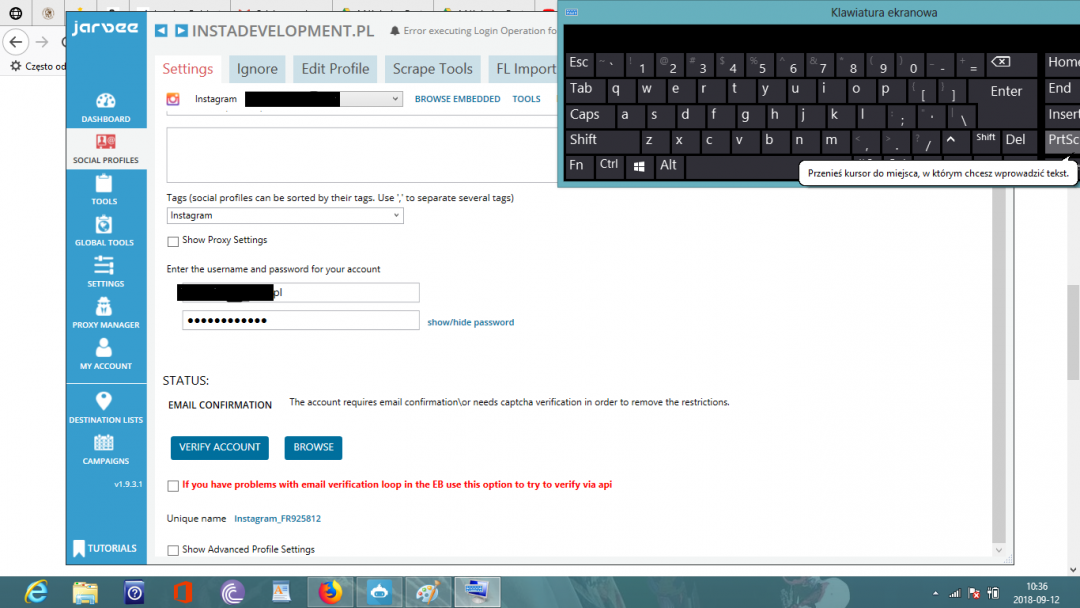
Task: Open Campaigns from sidebar
Action: pos(105,448)
